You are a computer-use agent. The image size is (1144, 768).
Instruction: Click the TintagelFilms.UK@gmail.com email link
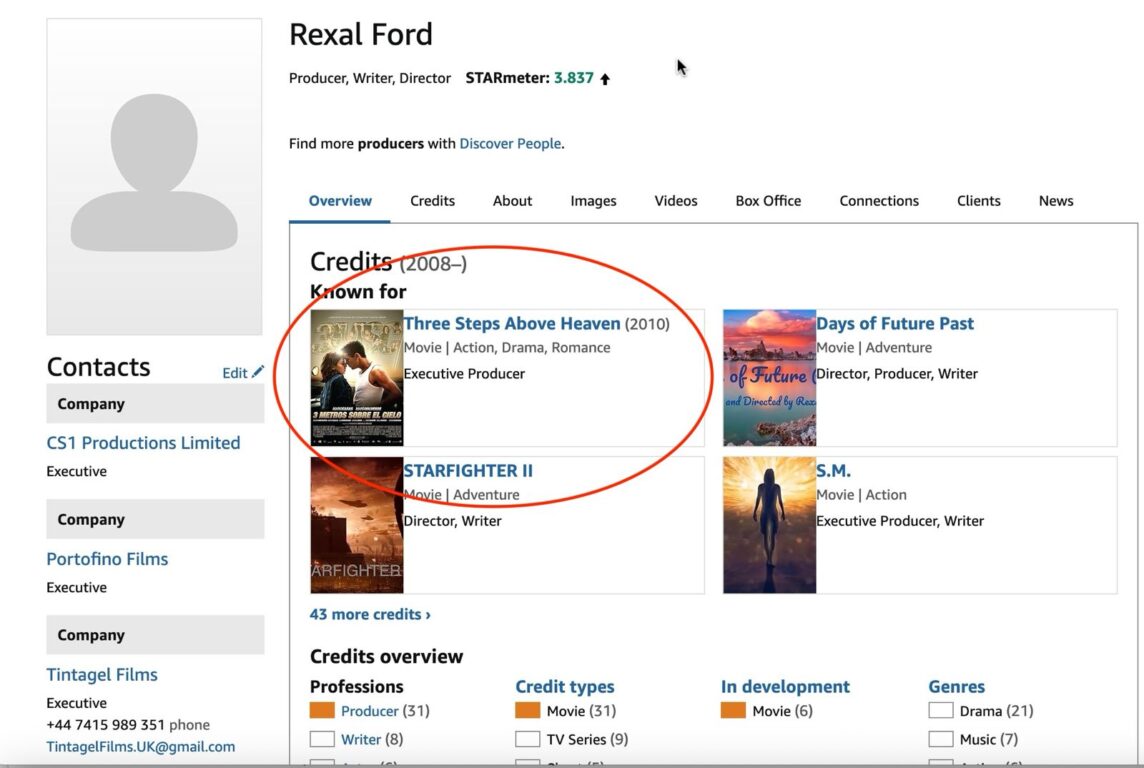click(141, 747)
